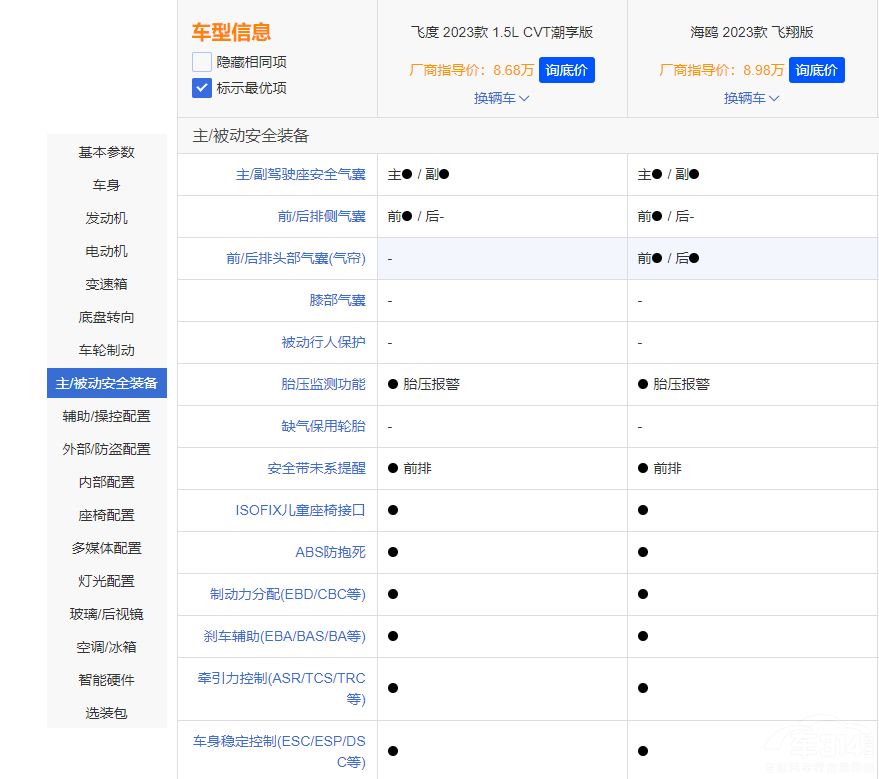Open 选装包 in sidebar navigation
The height and width of the screenshot is (779, 879).
click(x=107, y=713)
